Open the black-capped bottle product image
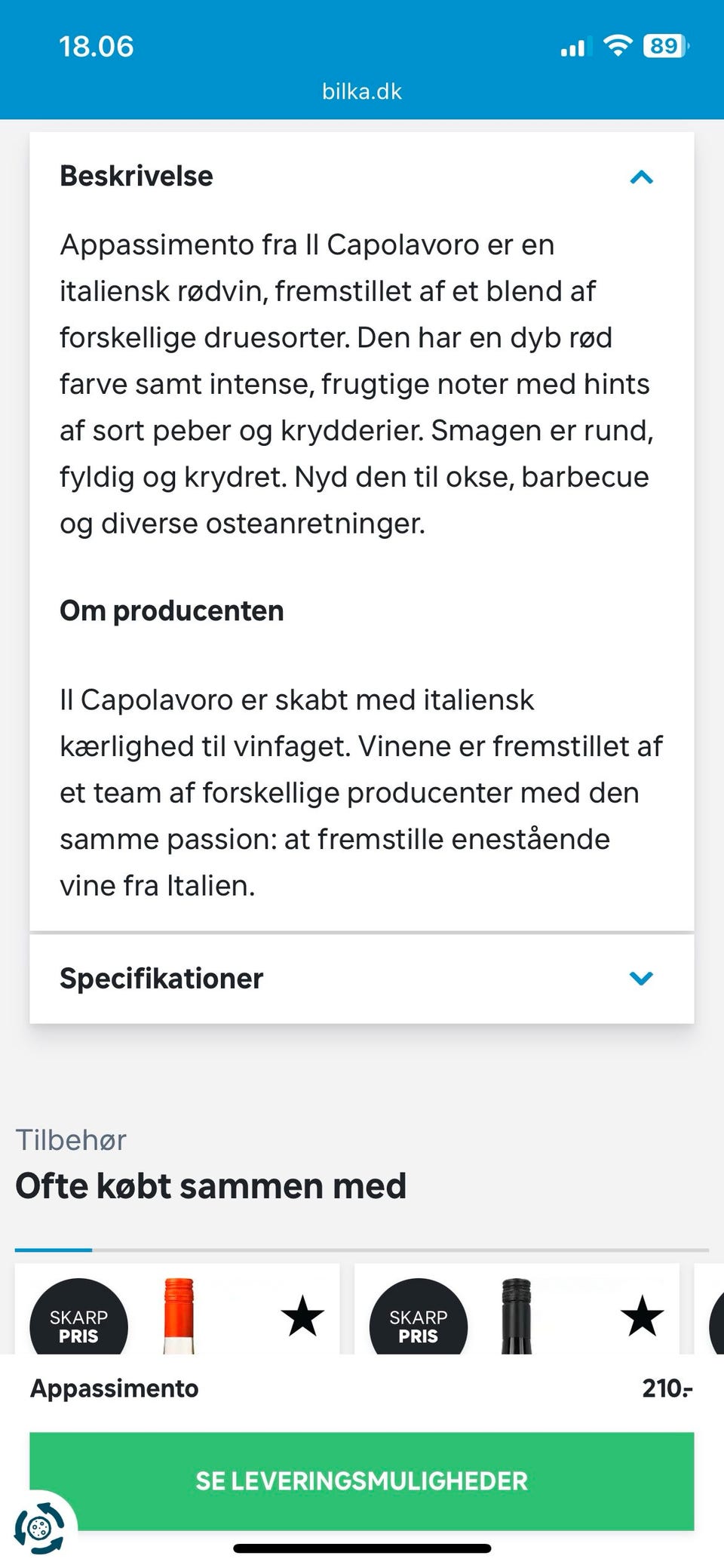Image resolution: width=724 pixels, height=1568 pixels. 517,1317
